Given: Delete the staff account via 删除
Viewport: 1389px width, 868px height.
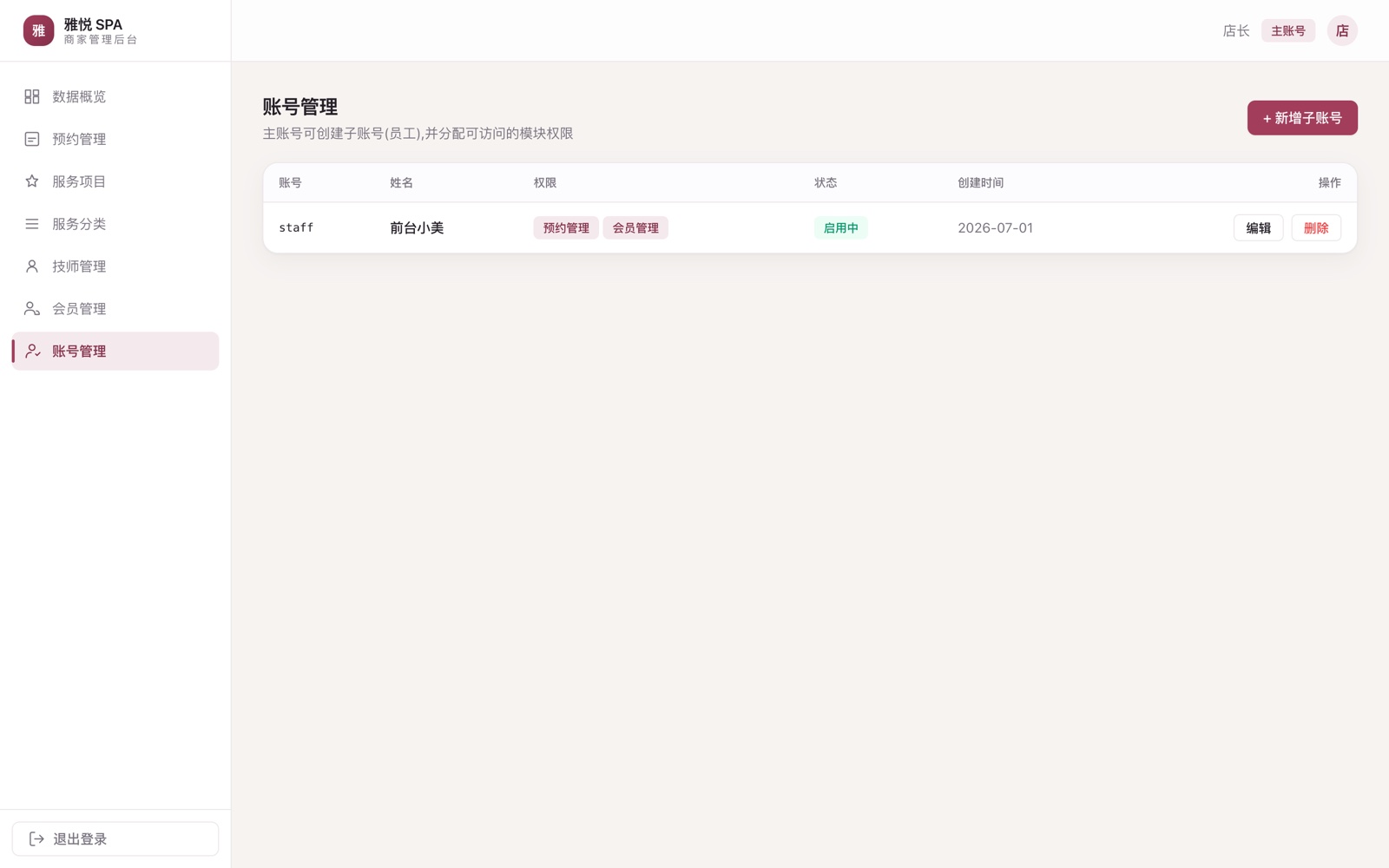Looking at the screenshot, I should pos(1316,227).
